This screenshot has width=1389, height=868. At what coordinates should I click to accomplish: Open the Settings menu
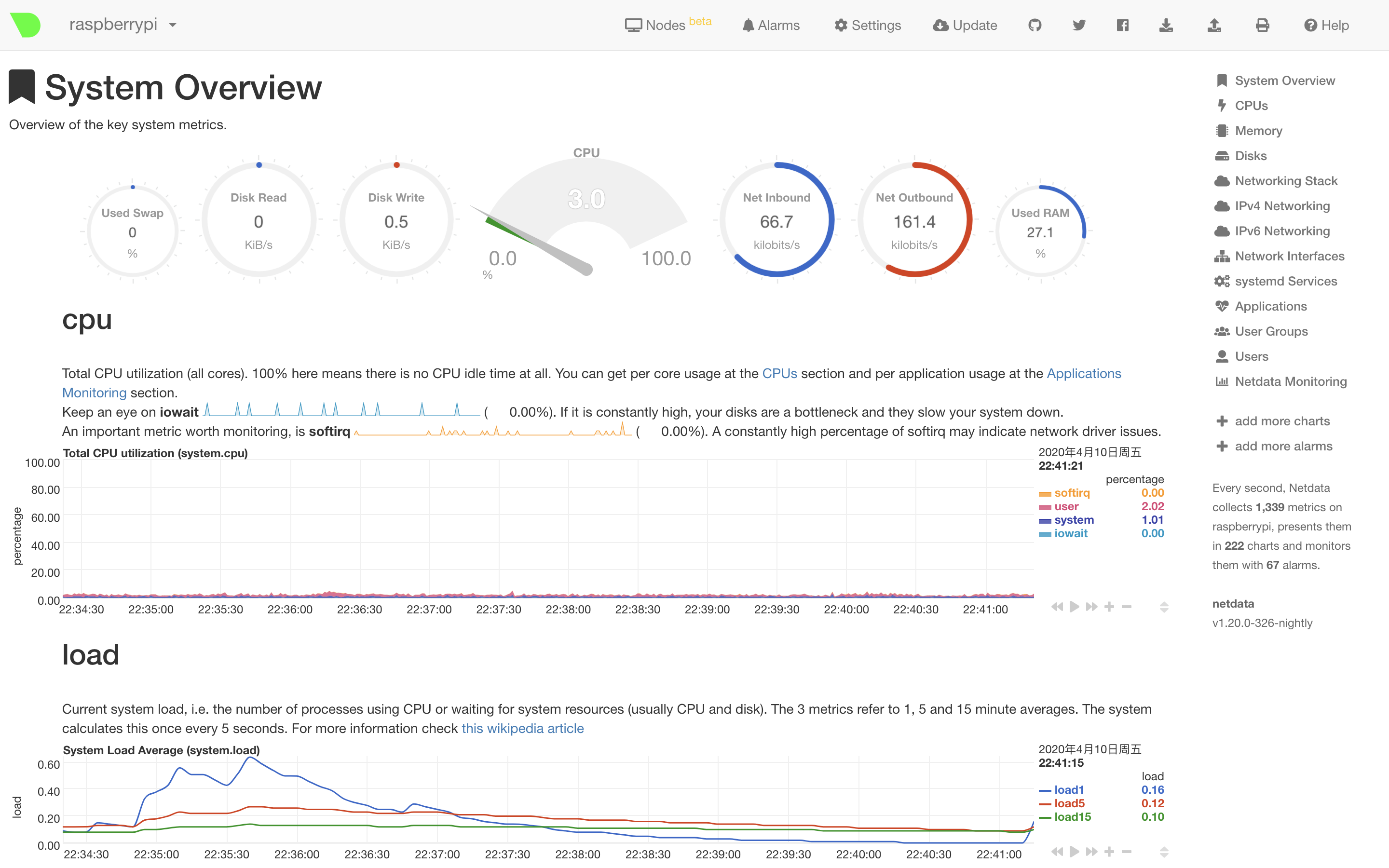click(x=867, y=25)
